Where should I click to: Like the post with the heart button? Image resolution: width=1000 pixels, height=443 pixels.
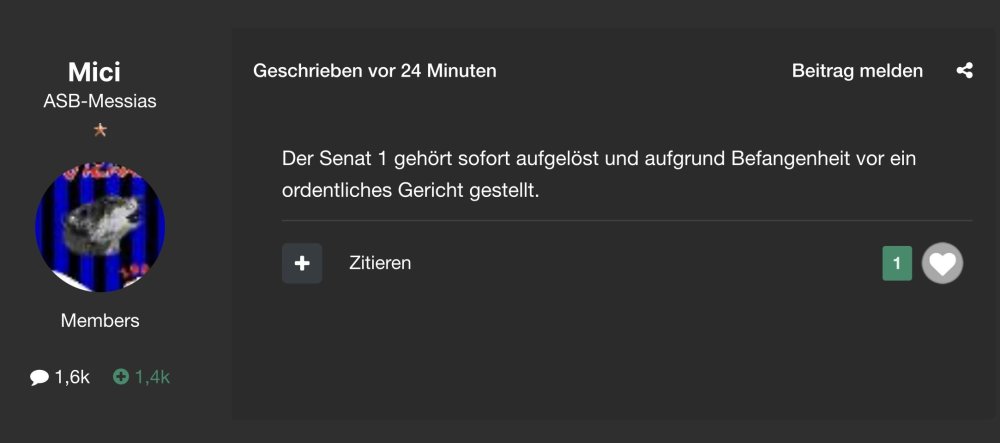tap(942, 264)
